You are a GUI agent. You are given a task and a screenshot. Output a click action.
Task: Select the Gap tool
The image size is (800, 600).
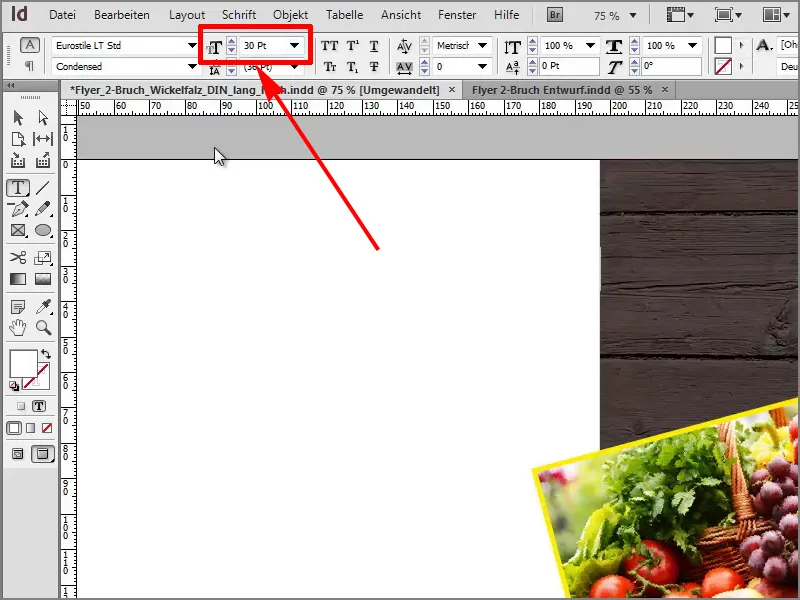(43, 139)
